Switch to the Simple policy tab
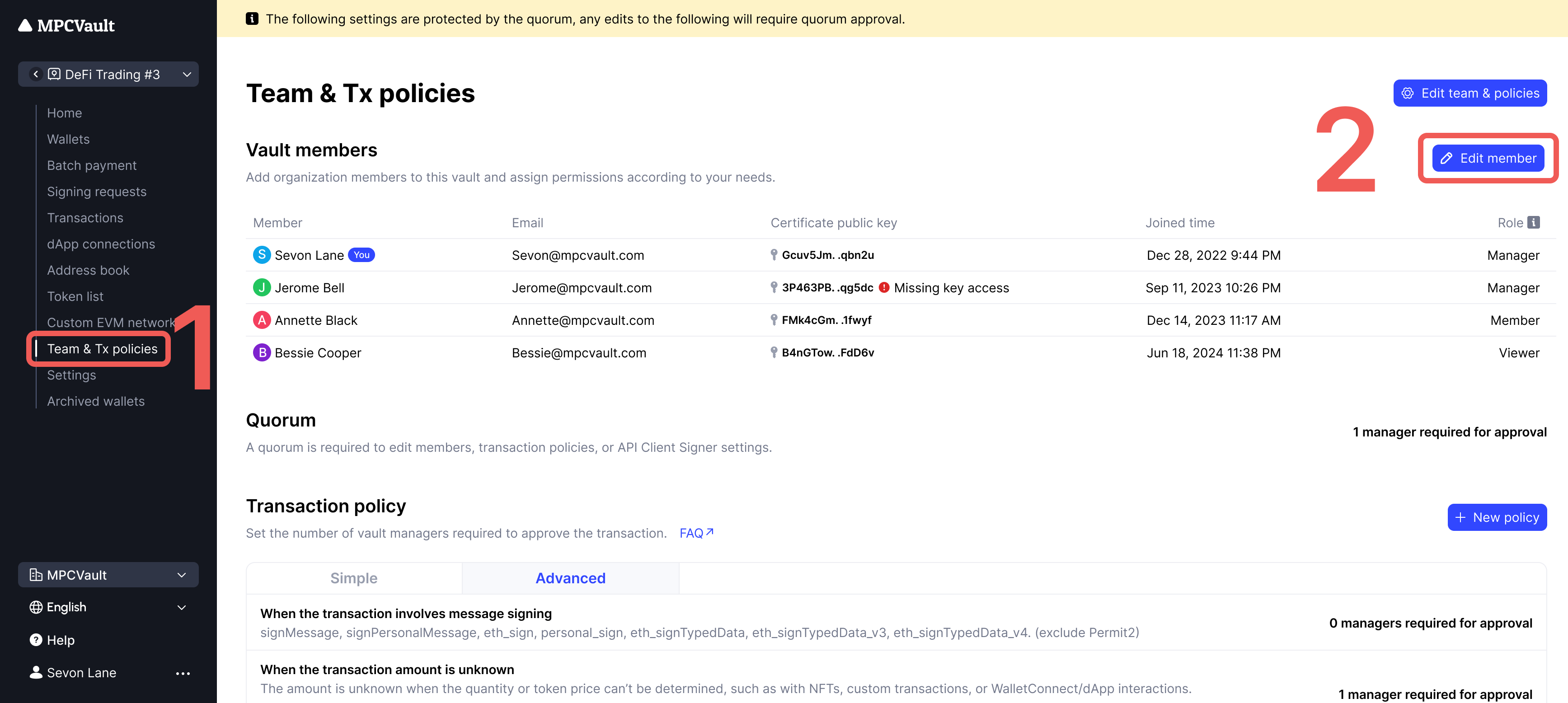 pyautogui.click(x=354, y=577)
